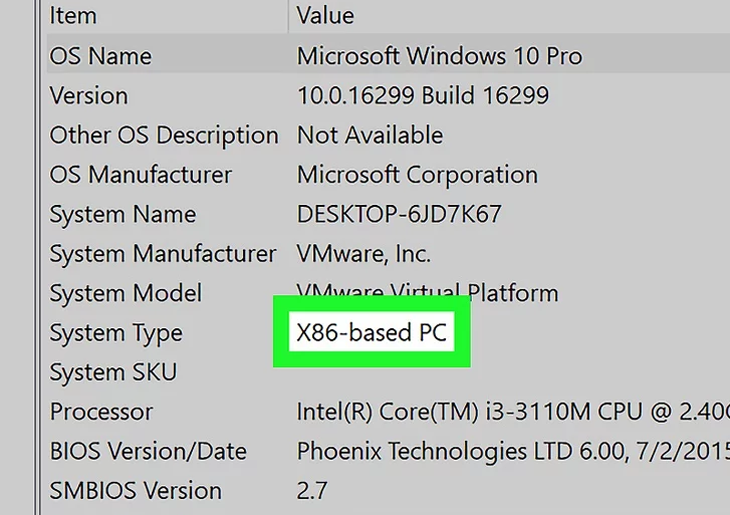This screenshot has width=730, height=515.
Task: Select the Processor row label
Action: [x=101, y=411]
